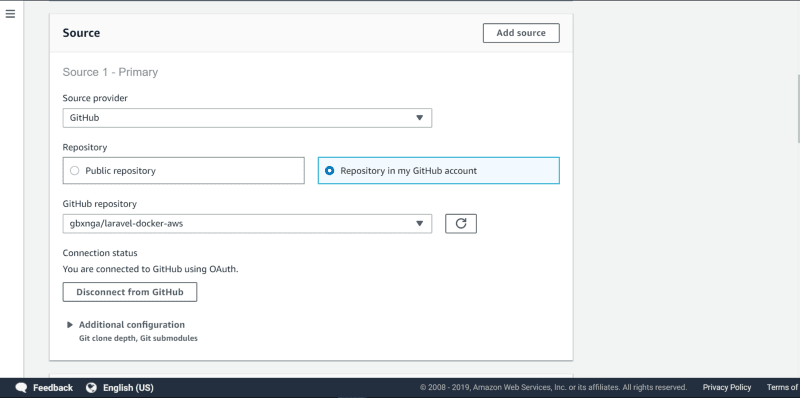The image size is (800, 398).
Task: Open the Terms of Use link
Action: click(783, 387)
